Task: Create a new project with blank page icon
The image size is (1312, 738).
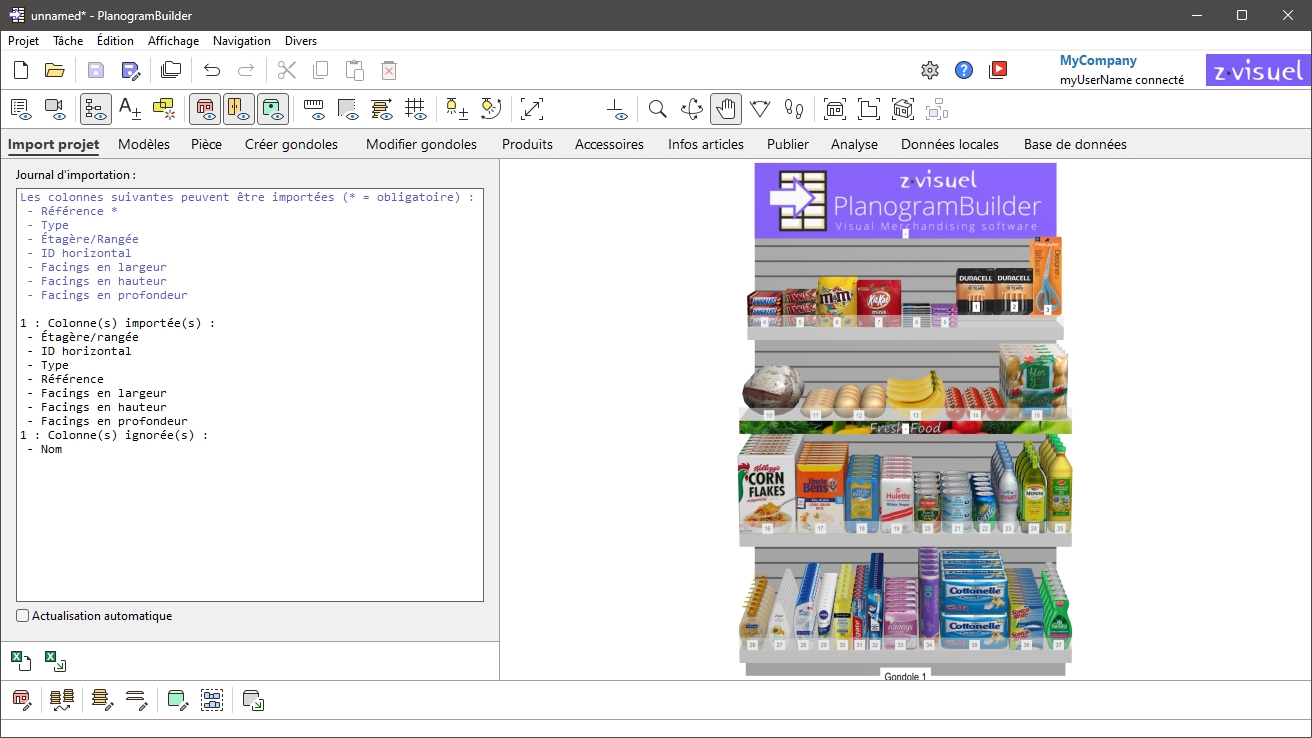Action: (21, 70)
